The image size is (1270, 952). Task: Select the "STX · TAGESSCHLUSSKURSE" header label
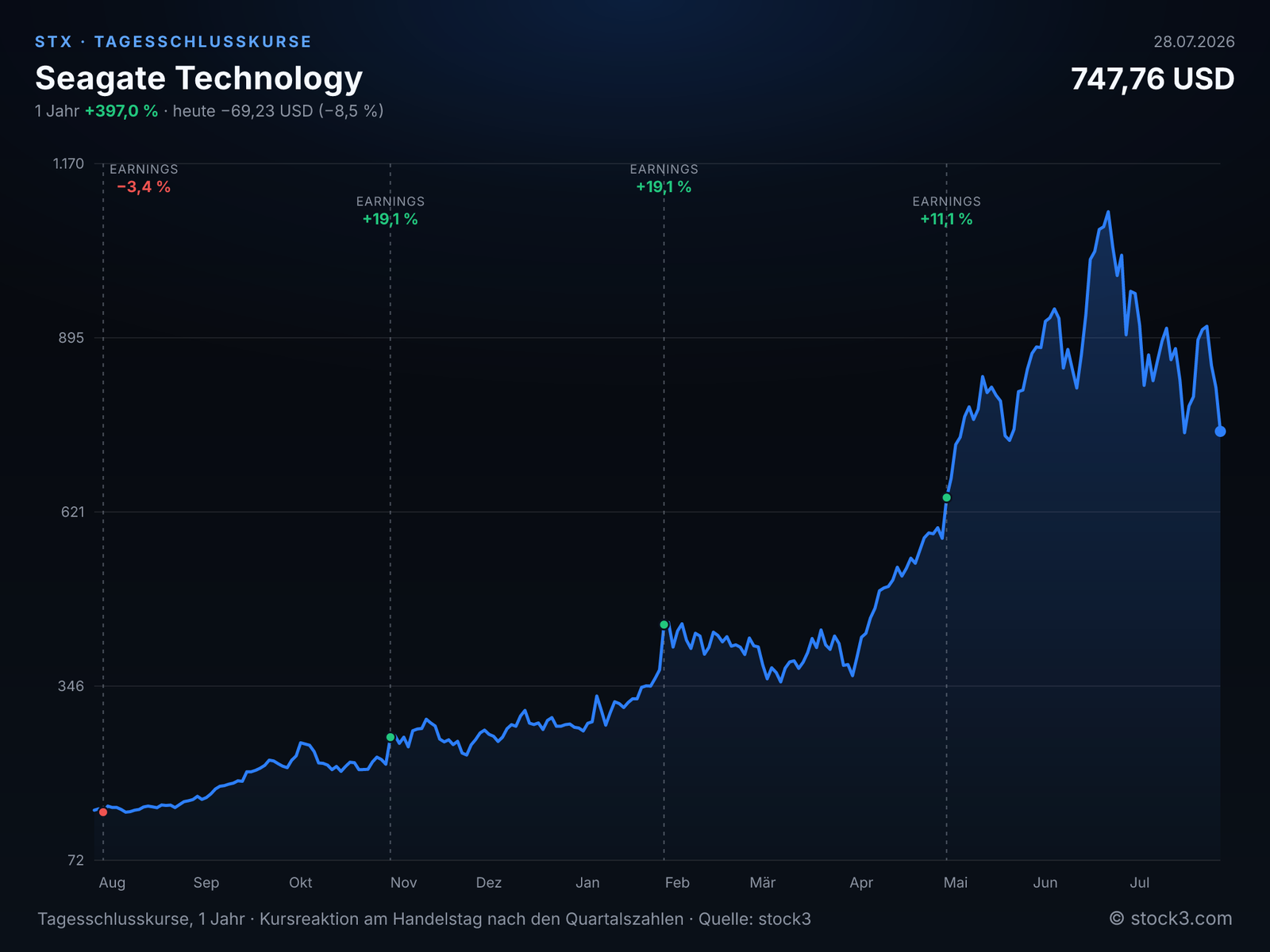(x=173, y=41)
